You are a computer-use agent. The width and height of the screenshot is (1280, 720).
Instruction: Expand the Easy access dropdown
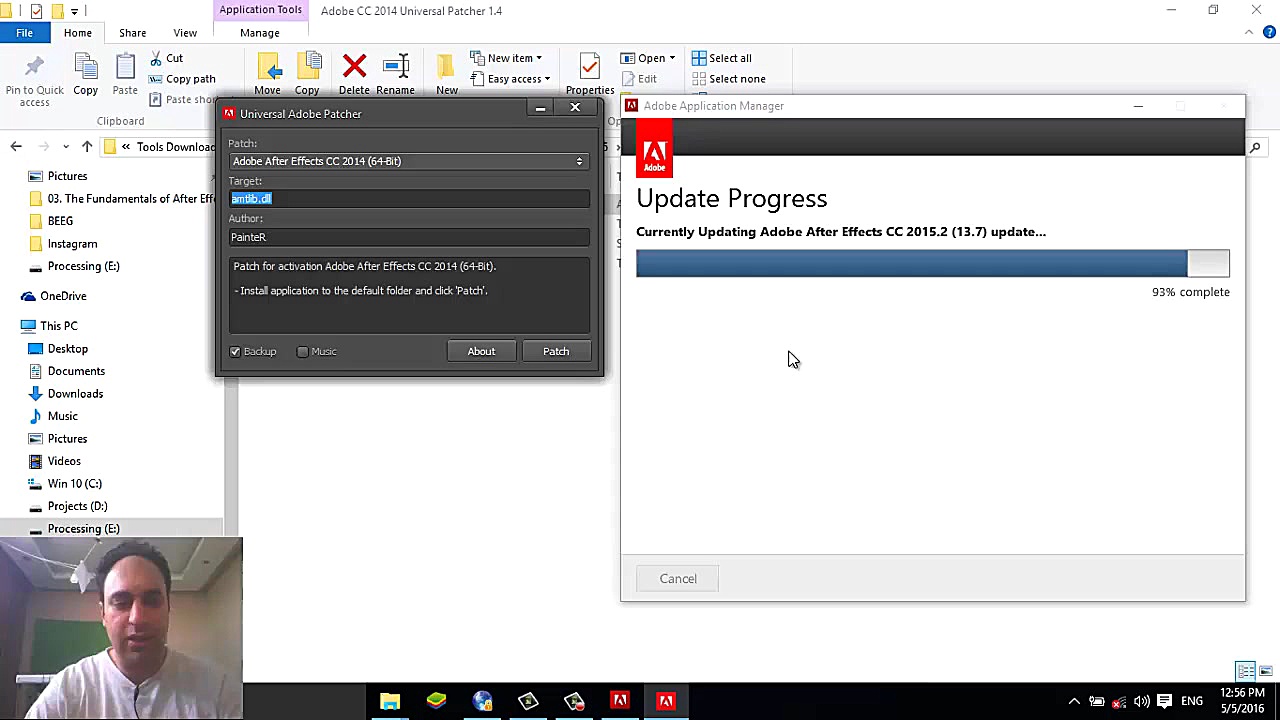548,79
